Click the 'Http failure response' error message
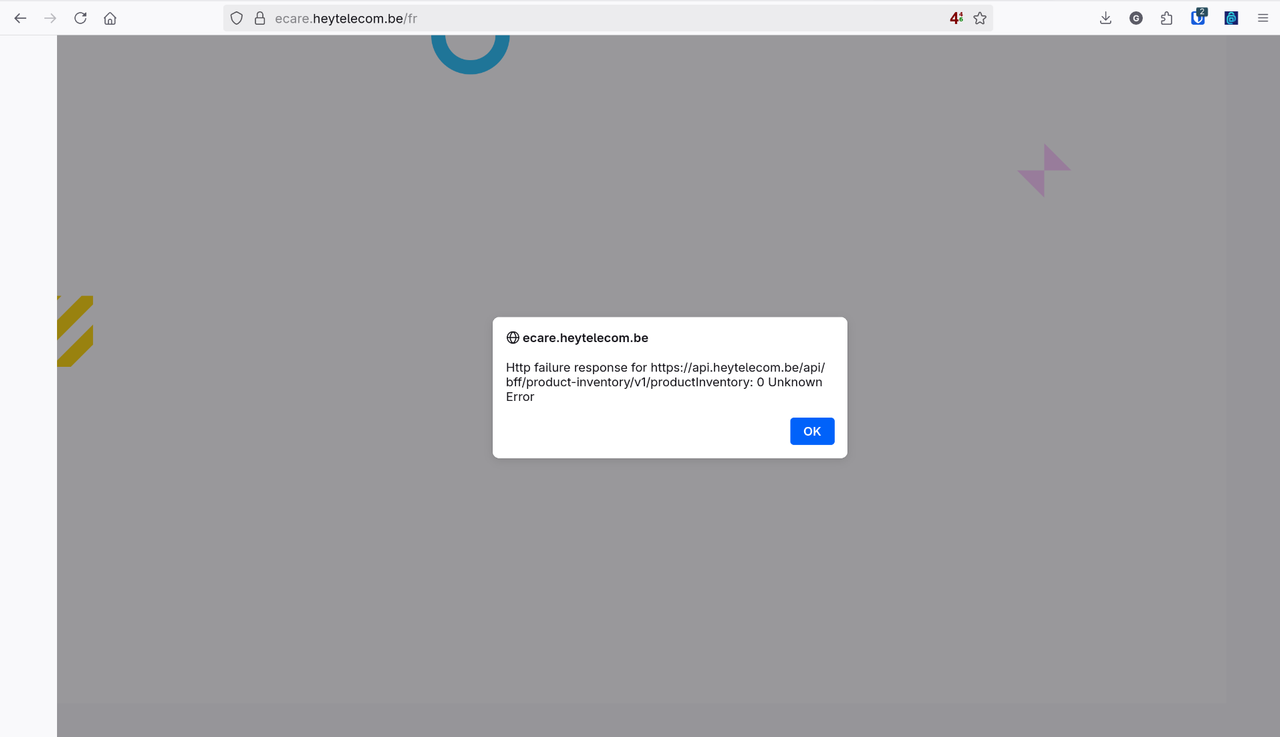Viewport: 1280px width, 737px height. pyautogui.click(x=665, y=382)
